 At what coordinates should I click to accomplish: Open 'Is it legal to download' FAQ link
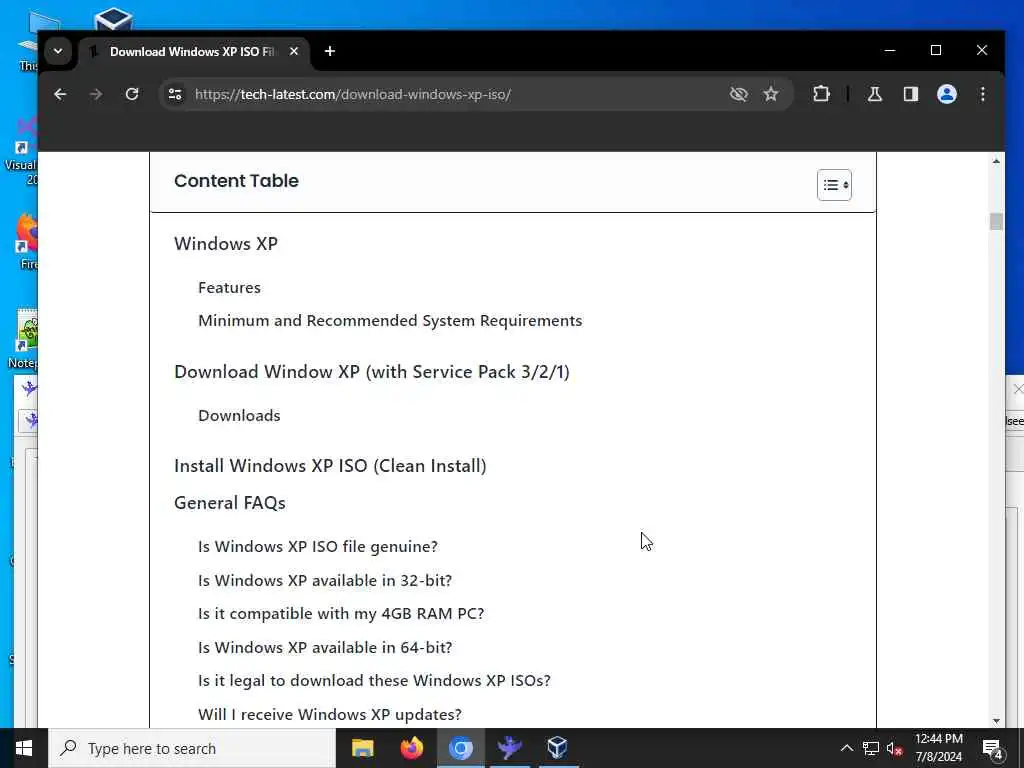click(374, 680)
